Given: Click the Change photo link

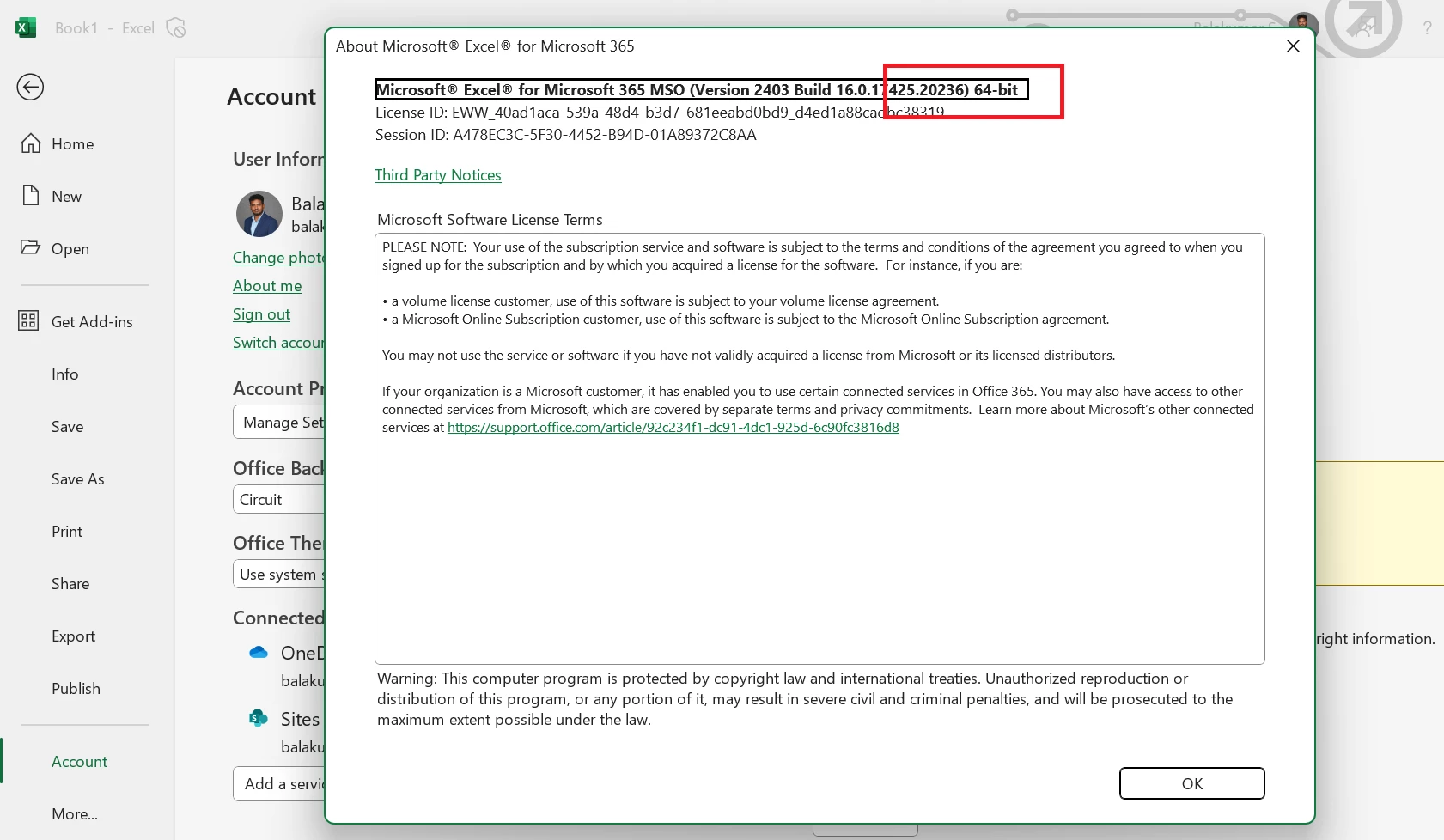Looking at the screenshot, I should (x=278, y=258).
